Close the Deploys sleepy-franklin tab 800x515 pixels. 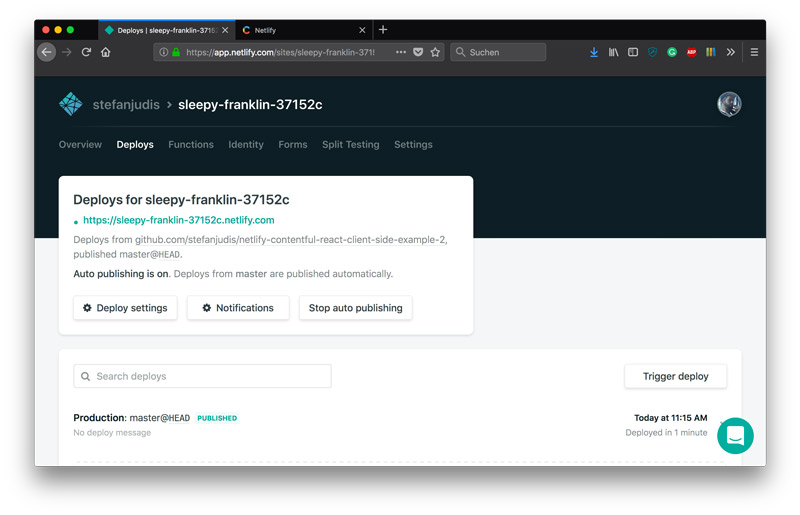pos(225,30)
